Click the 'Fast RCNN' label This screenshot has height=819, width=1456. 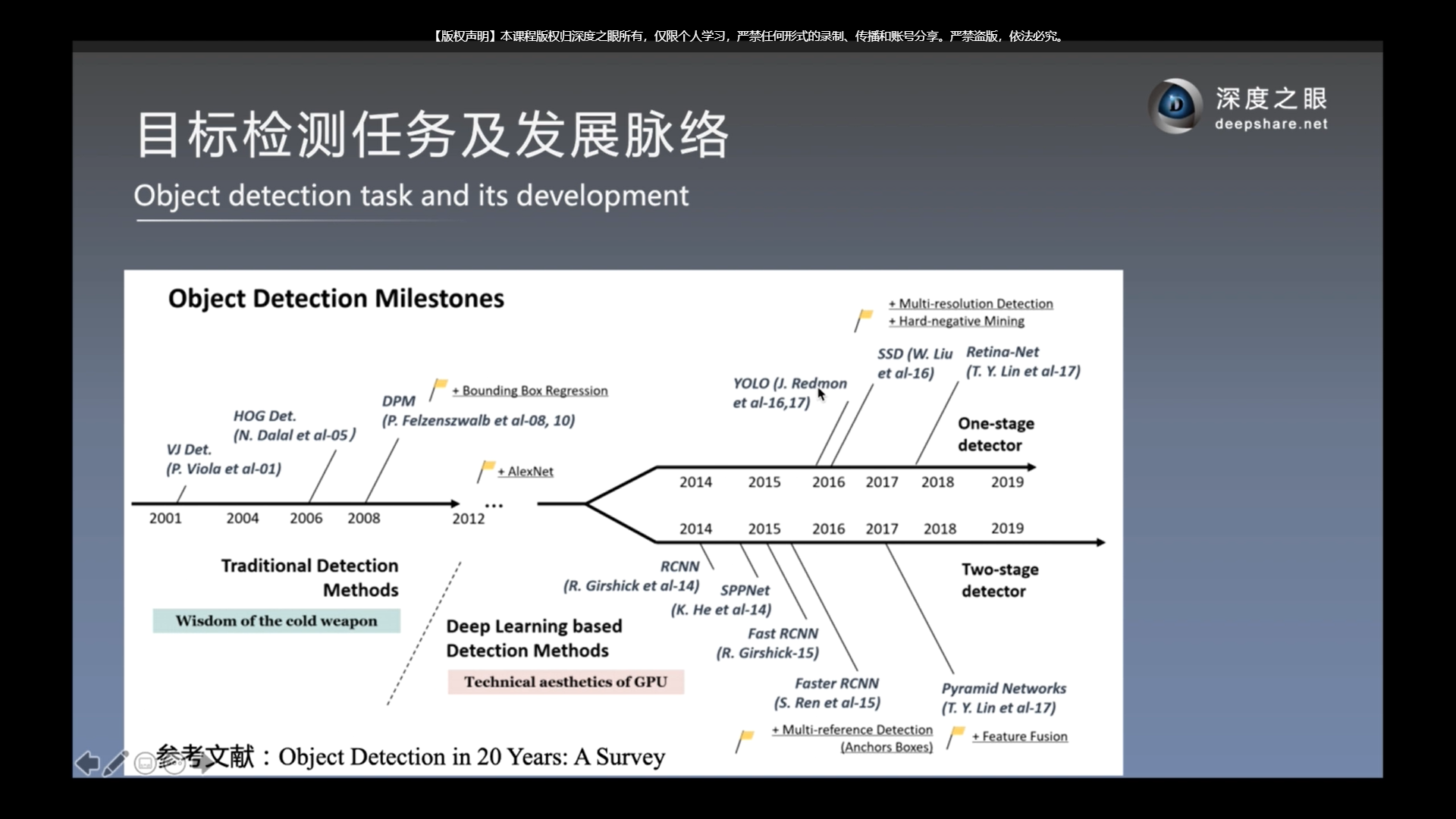point(783,633)
